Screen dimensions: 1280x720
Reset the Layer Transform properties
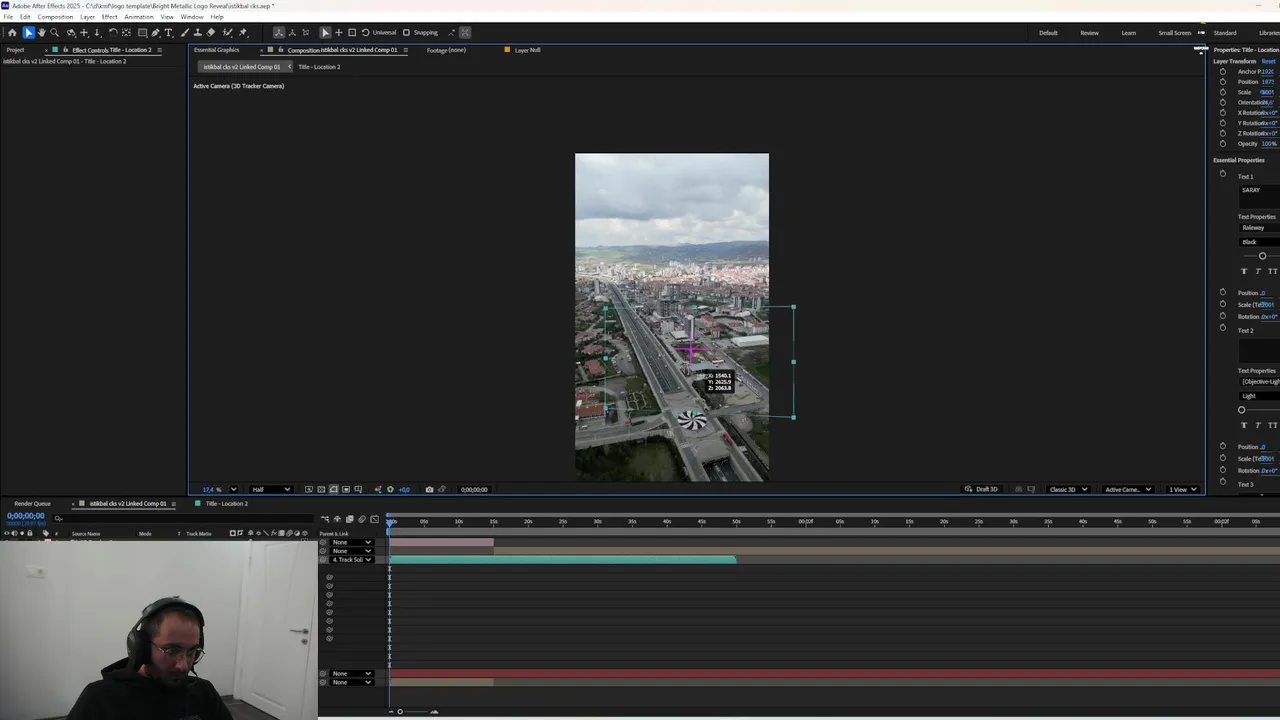1268,61
